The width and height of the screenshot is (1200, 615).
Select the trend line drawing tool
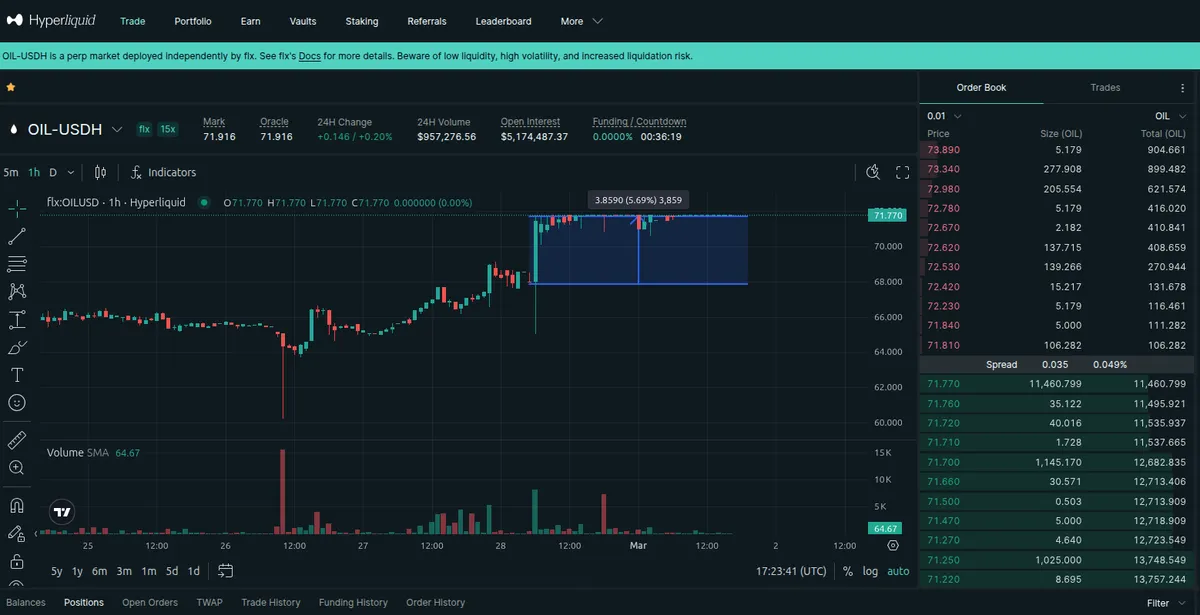click(x=17, y=236)
